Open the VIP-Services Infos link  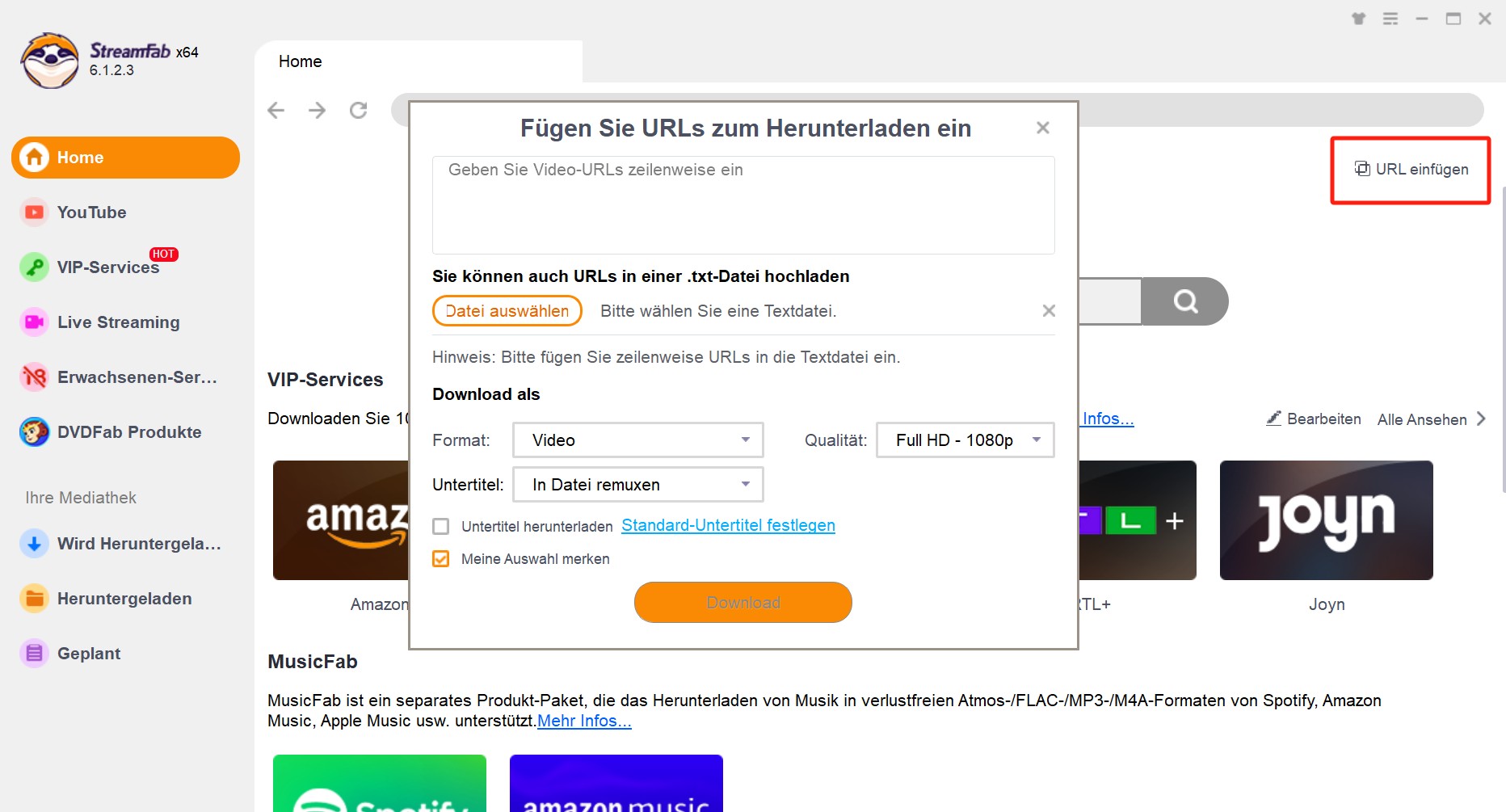pos(1108,419)
